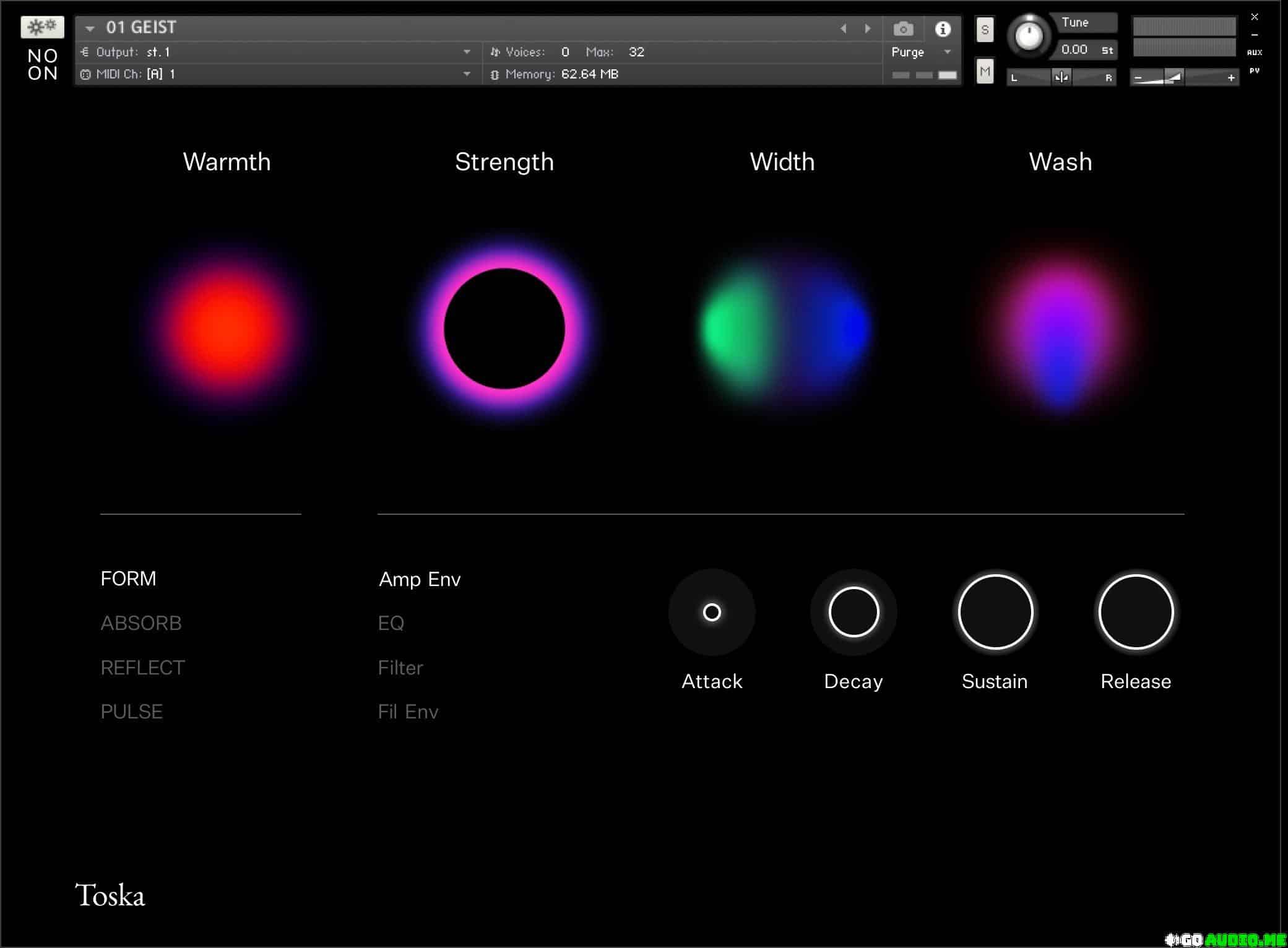This screenshot has width=1288, height=948.
Task: Click the volume slider plus end
Action: pyautogui.click(x=1231, y=78)
